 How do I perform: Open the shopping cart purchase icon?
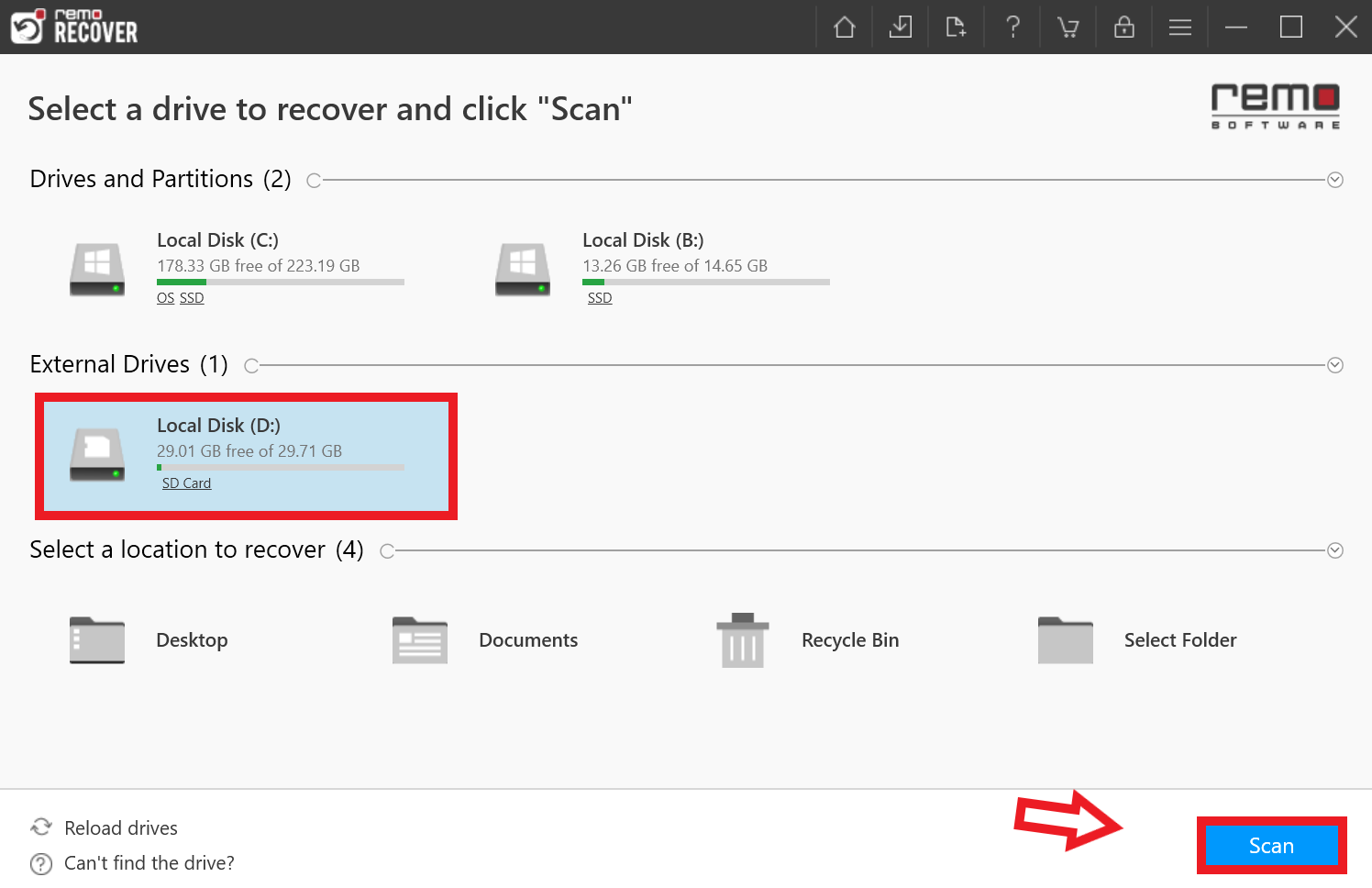click(1068, 28)
